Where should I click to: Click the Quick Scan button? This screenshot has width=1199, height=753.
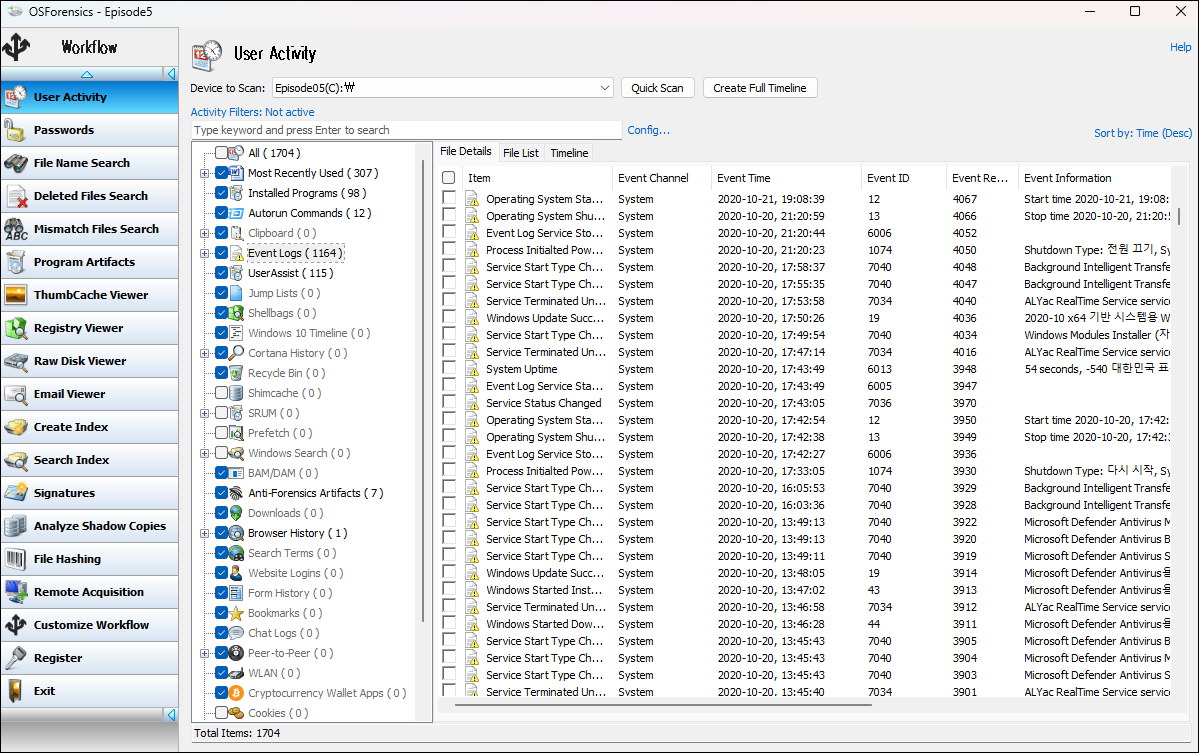tap(658, 88)
